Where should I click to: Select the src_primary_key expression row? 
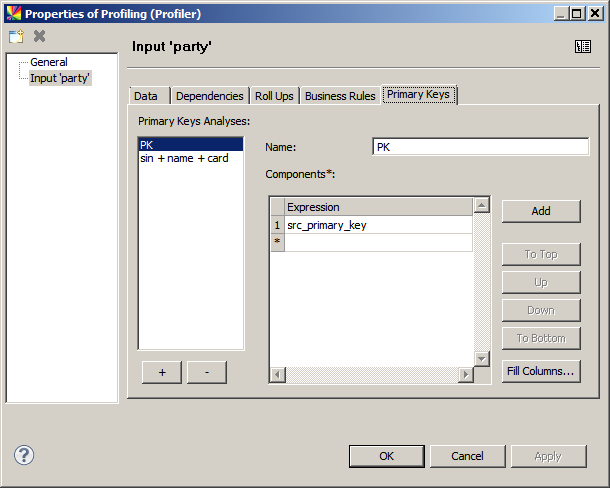click(x=377, y=225)
